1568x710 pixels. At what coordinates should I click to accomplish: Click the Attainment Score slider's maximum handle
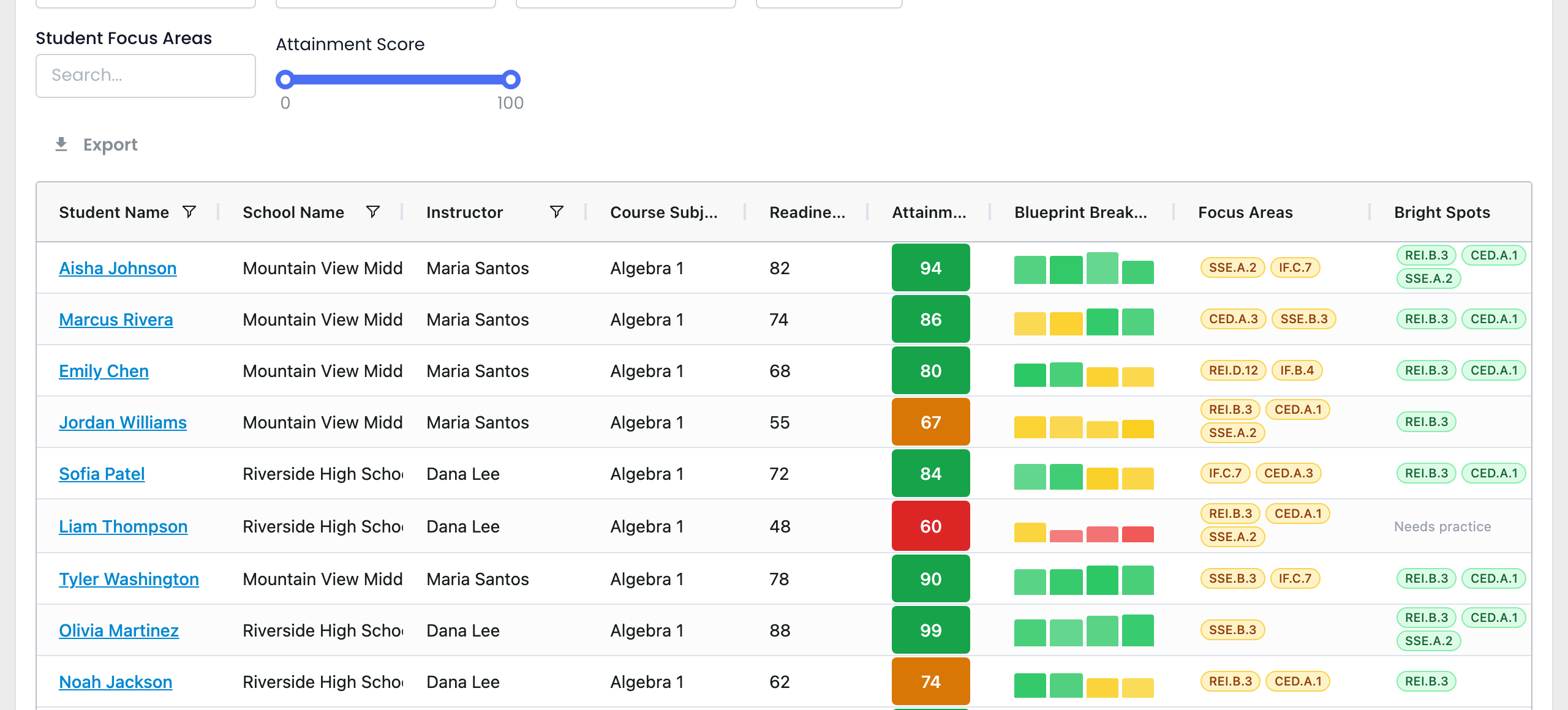click(511, 80)
